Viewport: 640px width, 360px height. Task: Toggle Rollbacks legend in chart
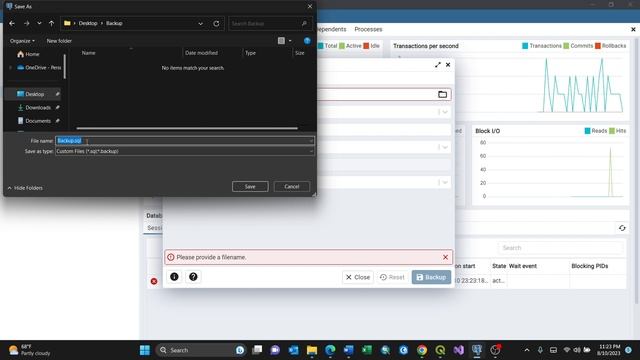click(x=611, y=46)
